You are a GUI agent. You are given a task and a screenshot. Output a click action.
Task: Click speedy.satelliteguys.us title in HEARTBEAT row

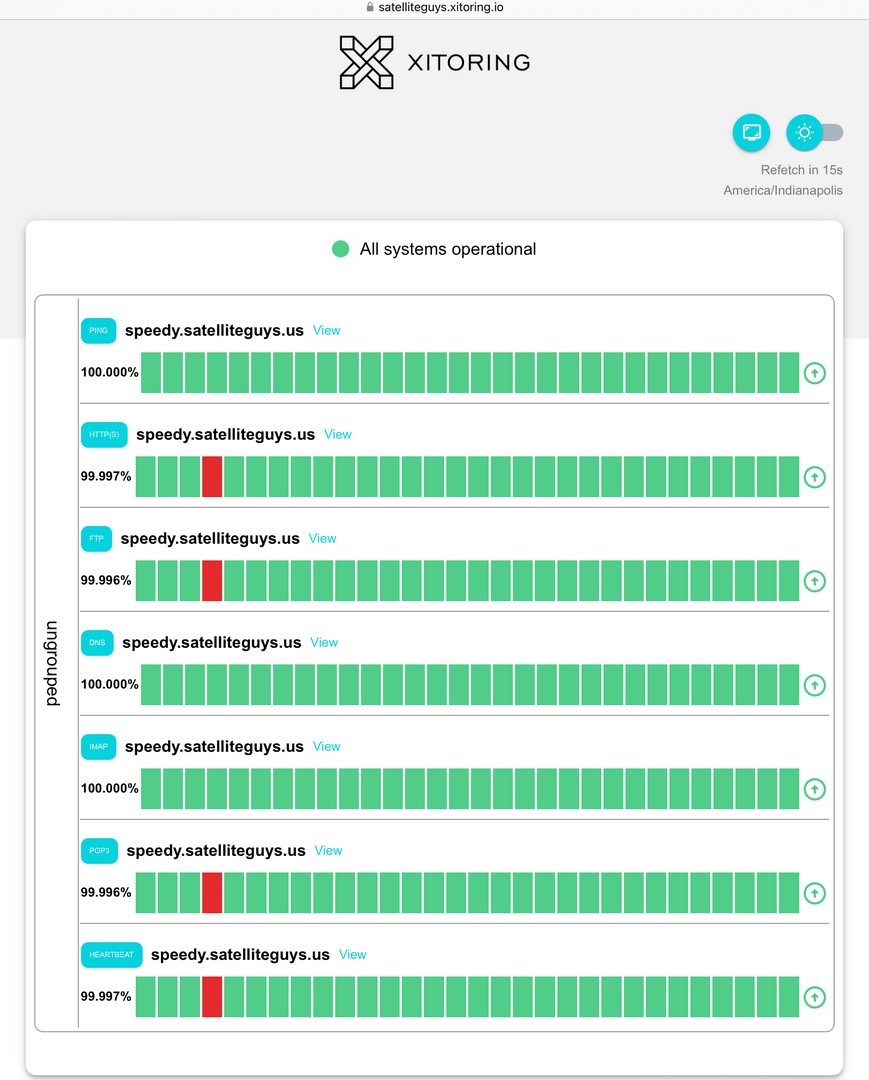tap(240, 955)
